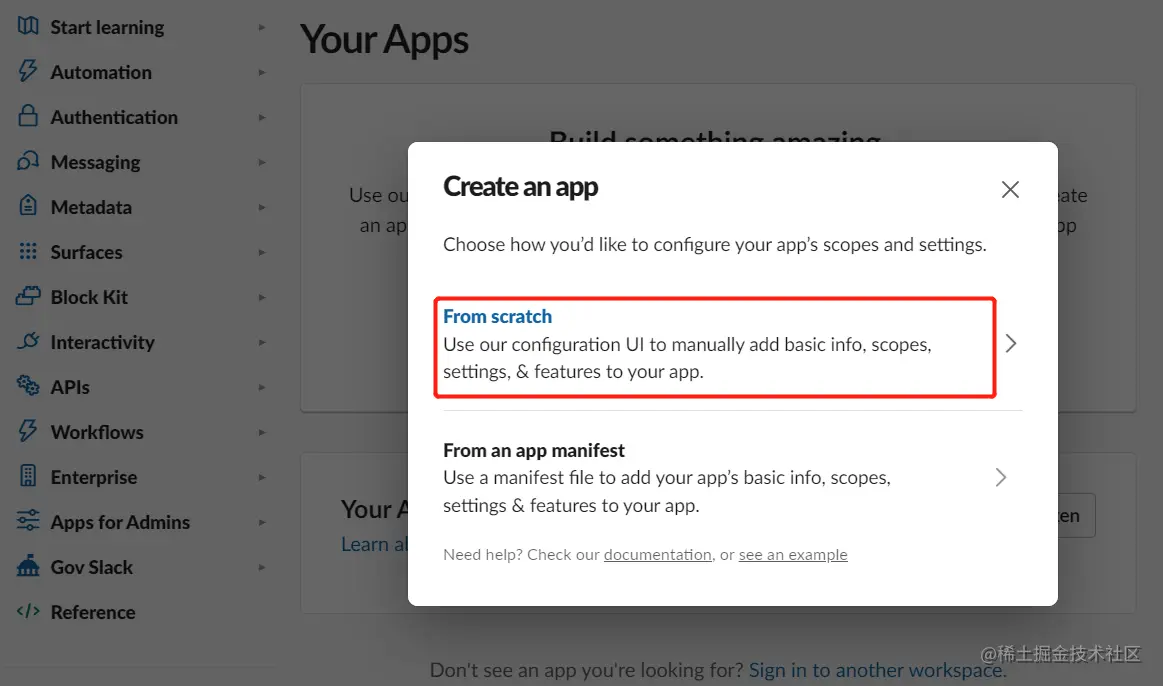Screen dimensions: 1163x686
Task: Expand the Interactivity section arrow
Action: pos(262,342)
